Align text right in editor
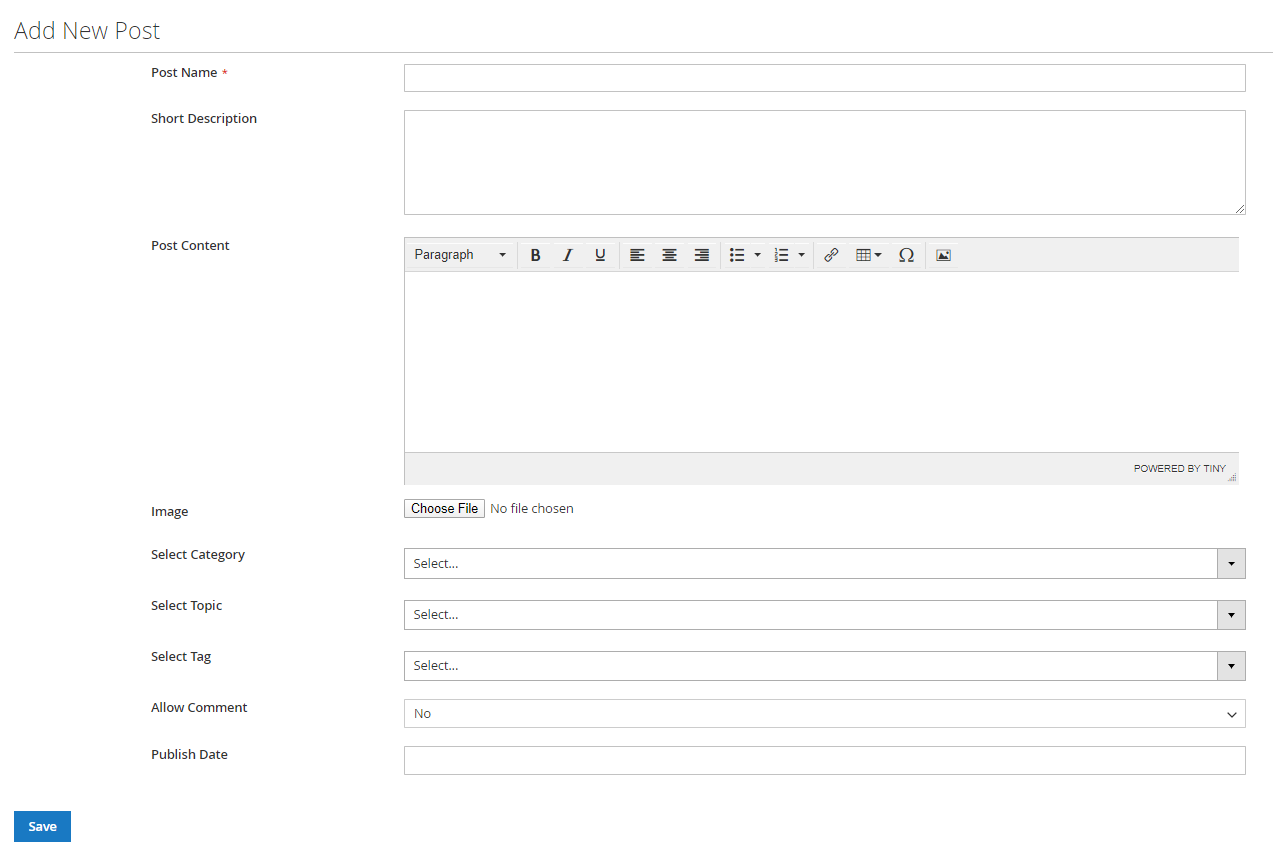This screenshot has height=848, width=1273. pyautogui.click(x=702, y=255)
